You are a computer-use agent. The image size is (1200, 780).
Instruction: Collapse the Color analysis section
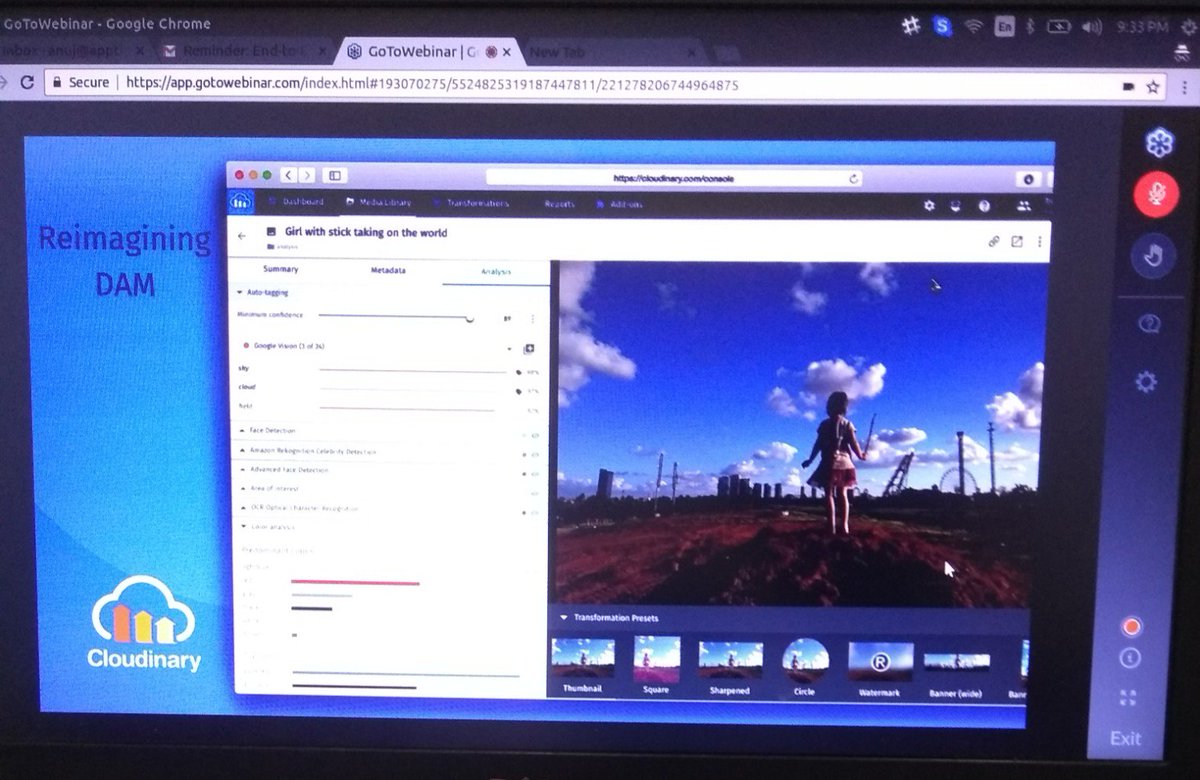coord(266,526)
